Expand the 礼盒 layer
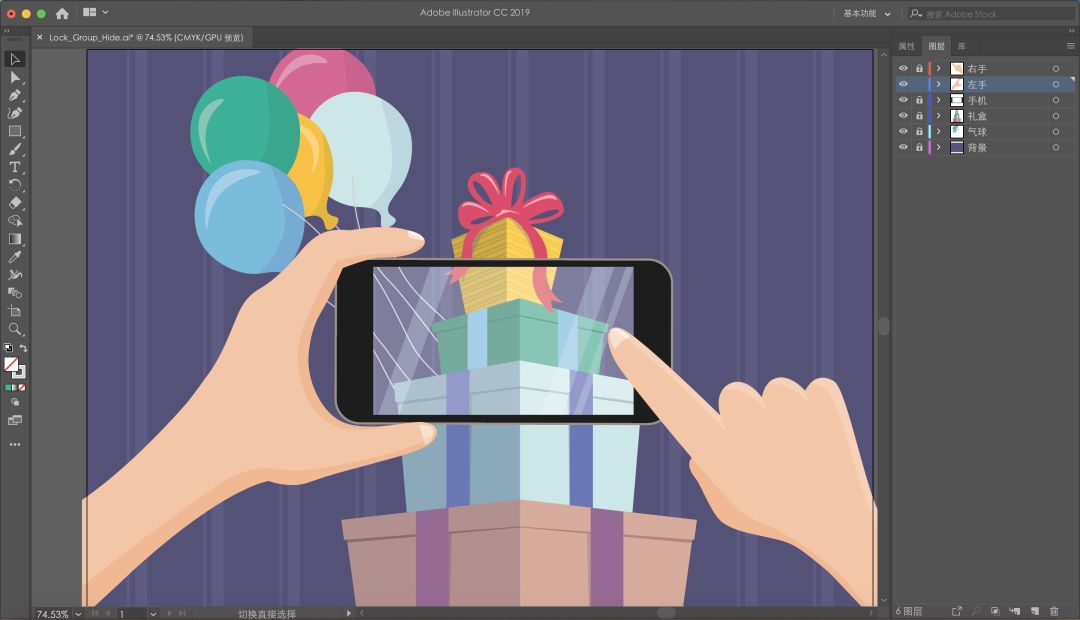The image size is (1080, 620). point(938,116)
